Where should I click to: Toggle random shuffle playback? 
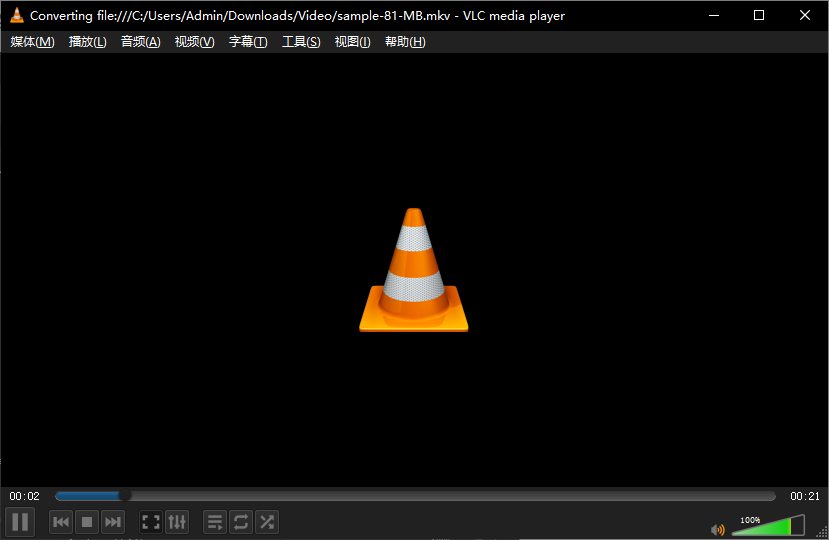coord(267,522)
